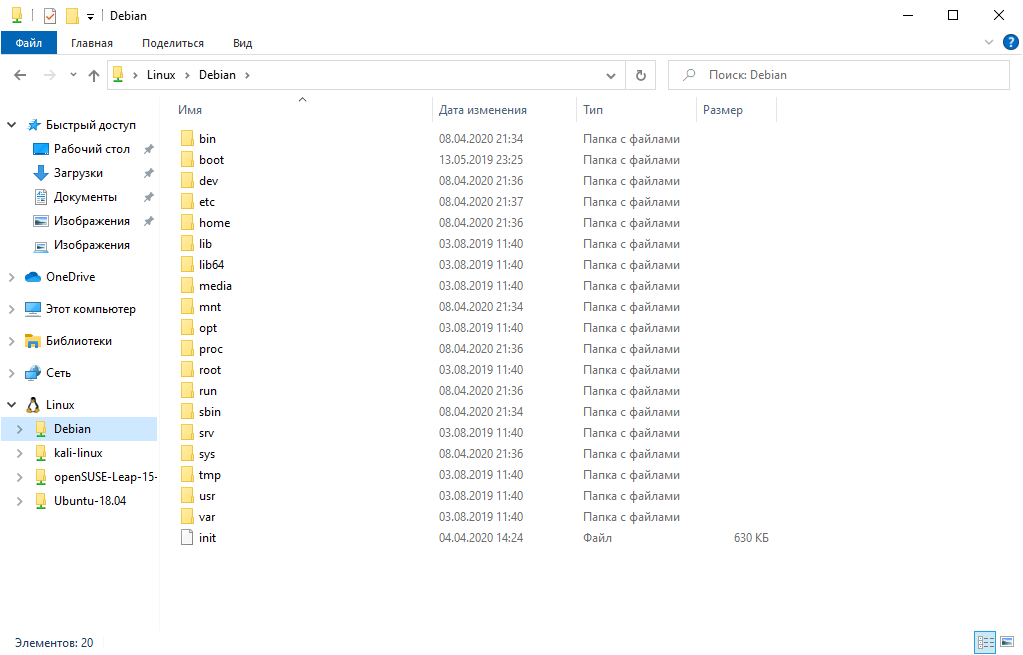Viewport: 1023px width, 655px height.
Task: Click the Back navigation arrow
Action: 20,75
